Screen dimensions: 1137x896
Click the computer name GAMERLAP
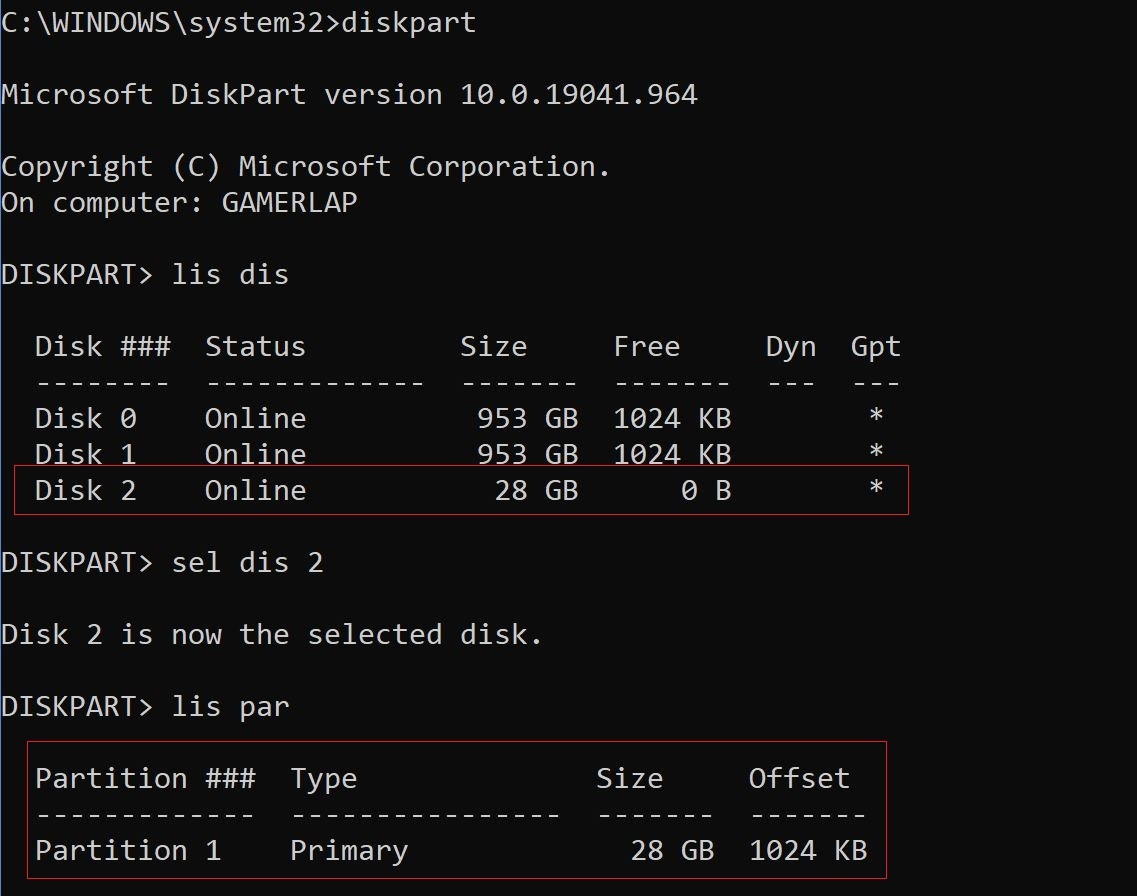pos(289,202)
